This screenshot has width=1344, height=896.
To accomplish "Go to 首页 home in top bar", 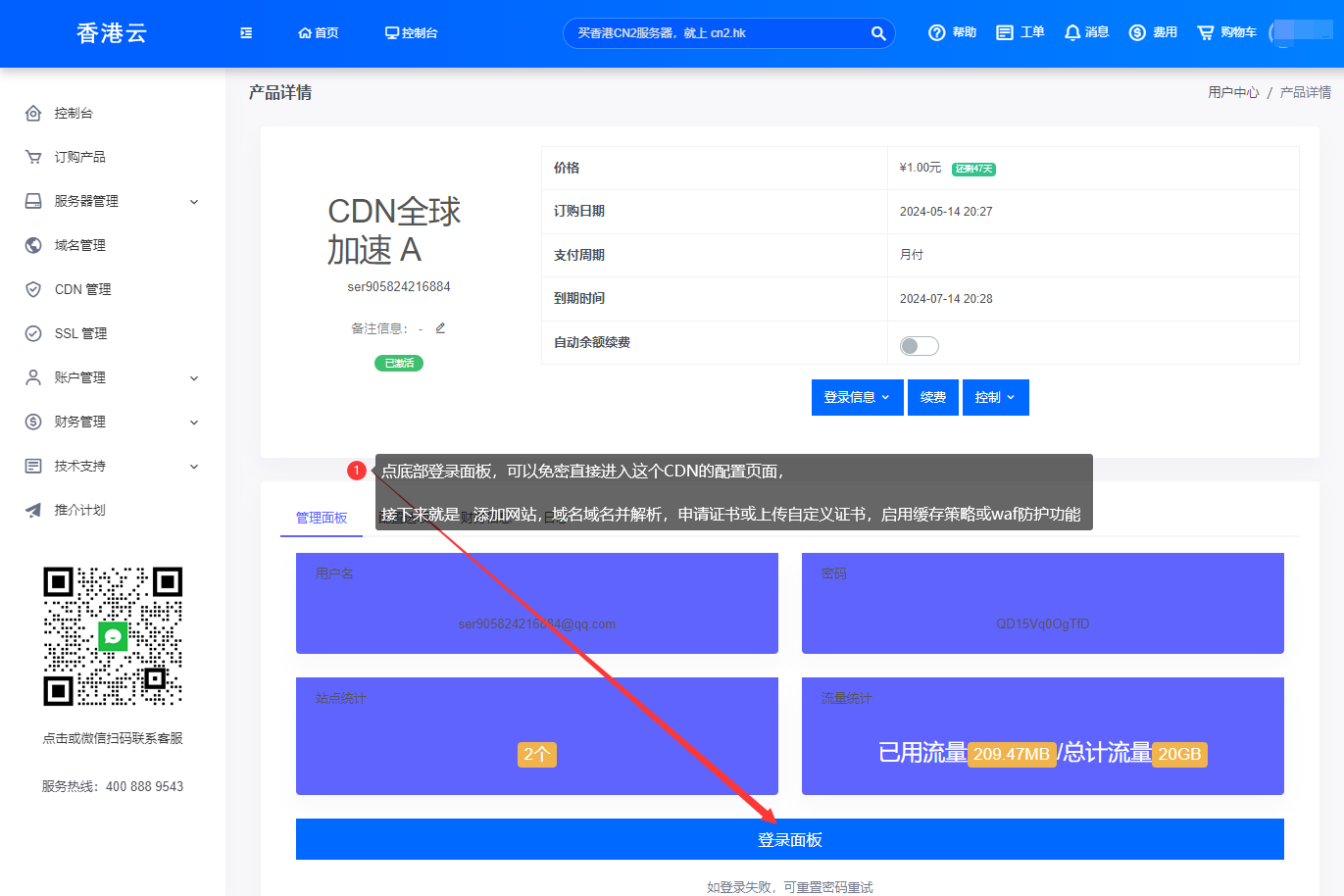I will click(x=319, y=33).
